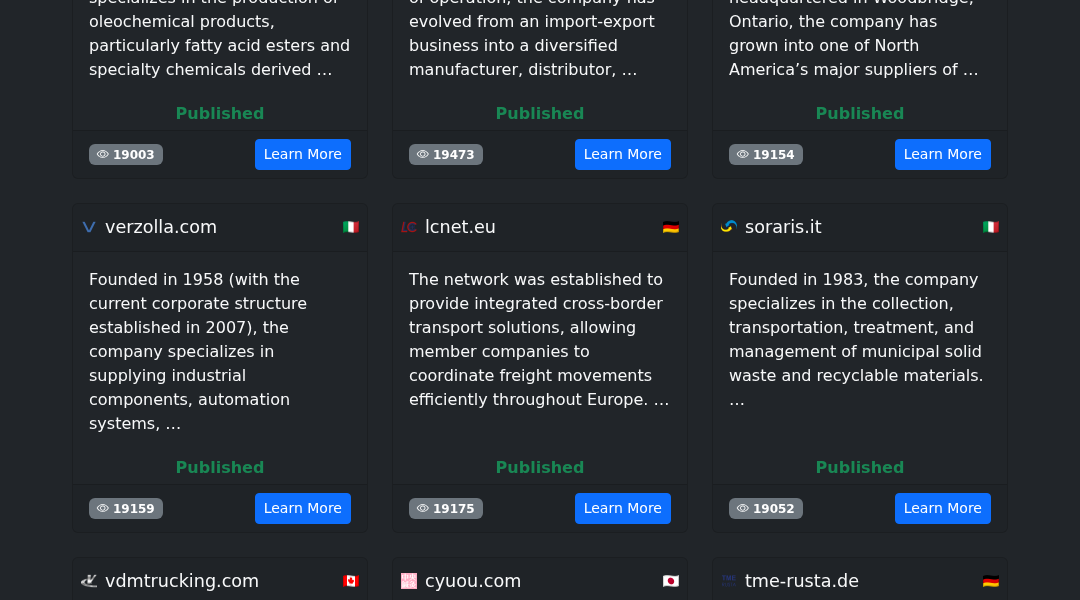This screenshot has height=600, width=1080.
Task: Click the lcnet.eu LC logo icon
Action: point(408,227)
